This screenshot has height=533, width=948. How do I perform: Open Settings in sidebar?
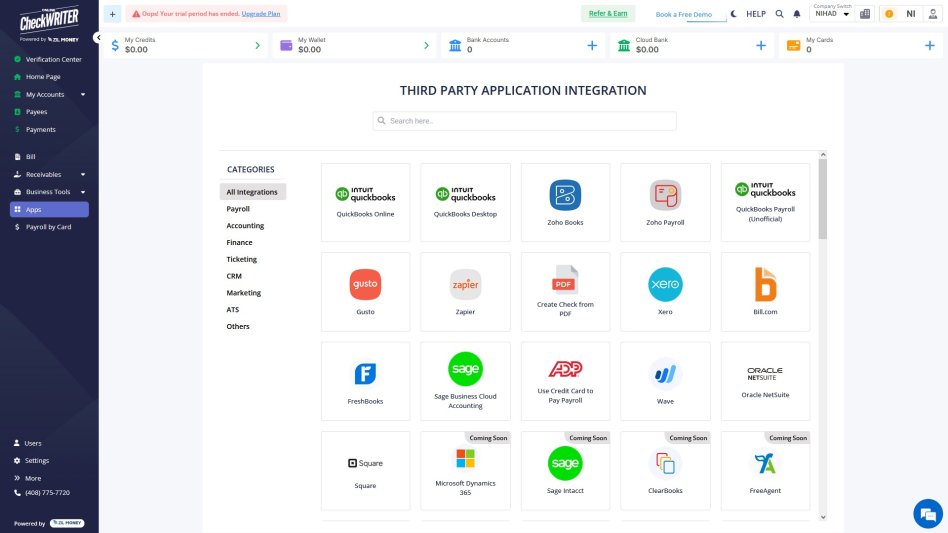coord(31,460)
